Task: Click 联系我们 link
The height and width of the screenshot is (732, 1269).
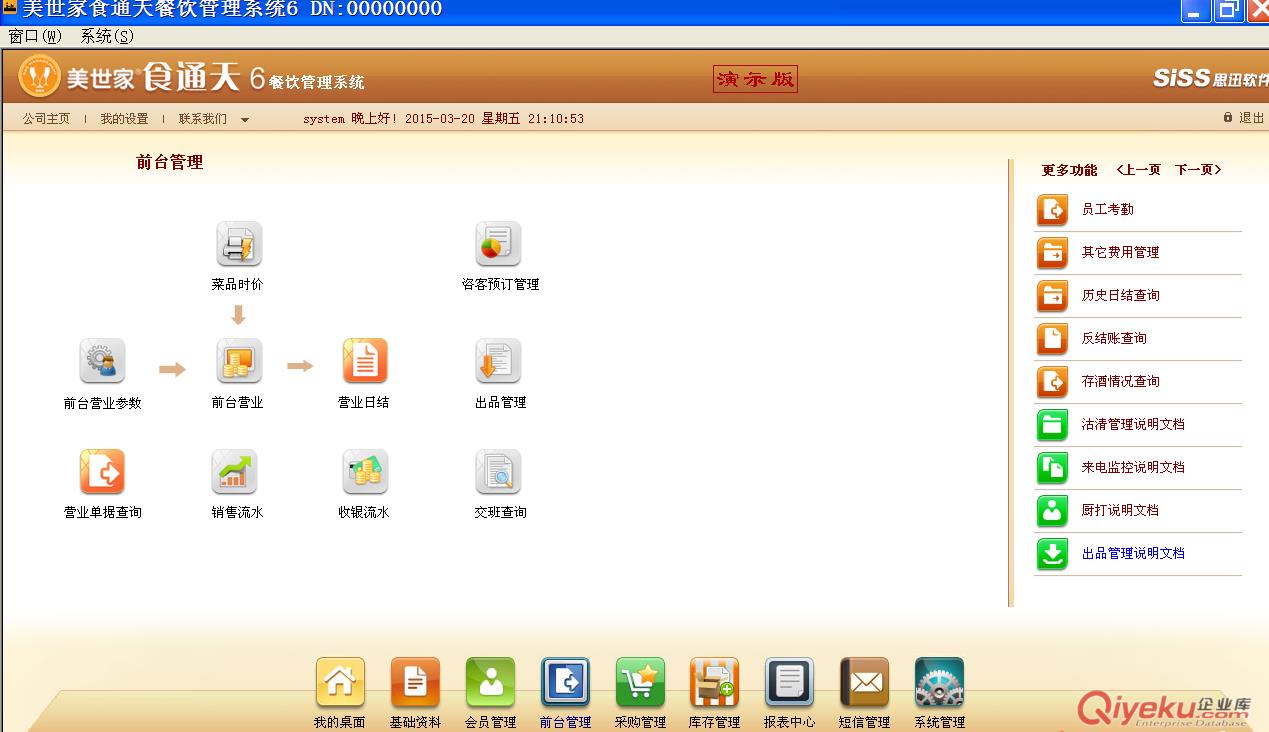Action: [x=203, y=118]
